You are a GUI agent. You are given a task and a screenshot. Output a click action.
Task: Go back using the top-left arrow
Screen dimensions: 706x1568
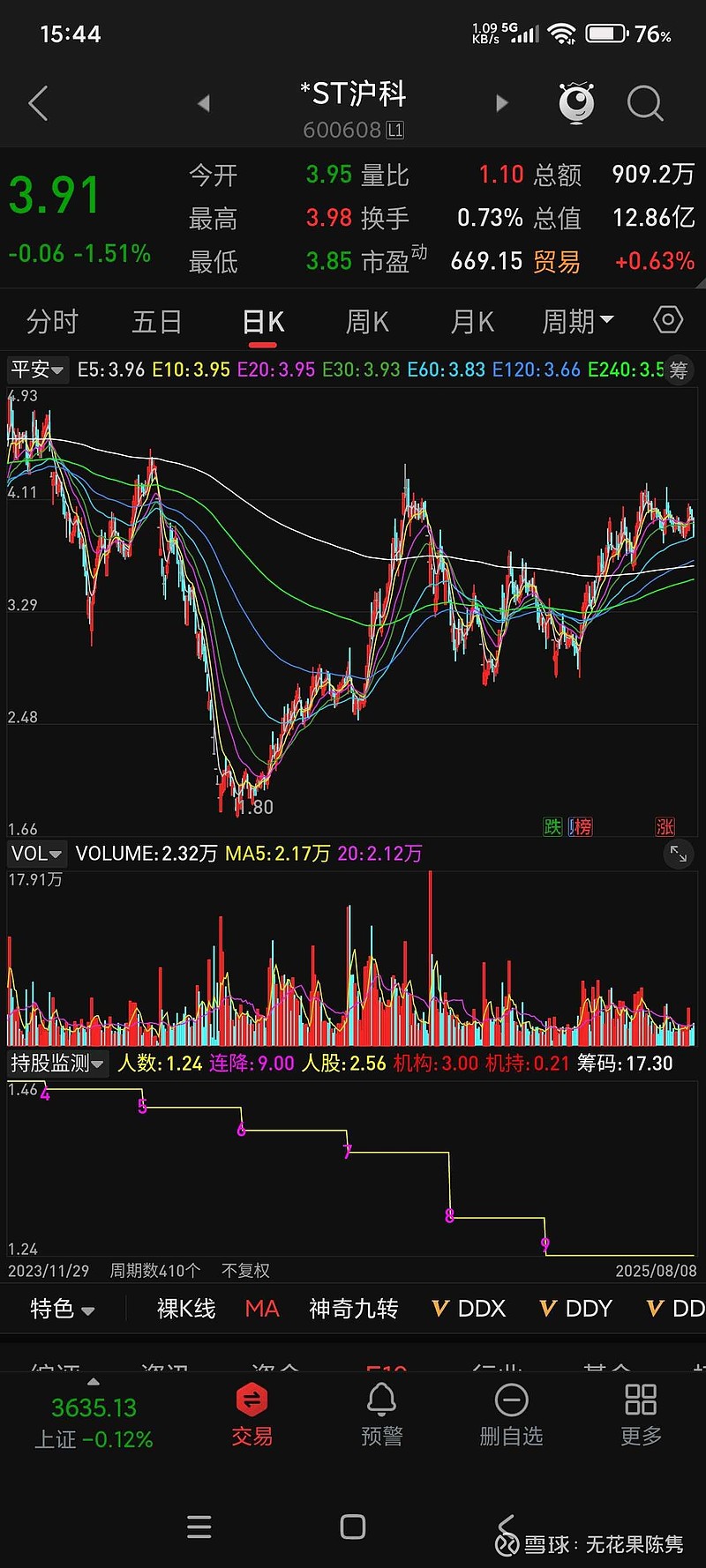click(x=38, y=104)
